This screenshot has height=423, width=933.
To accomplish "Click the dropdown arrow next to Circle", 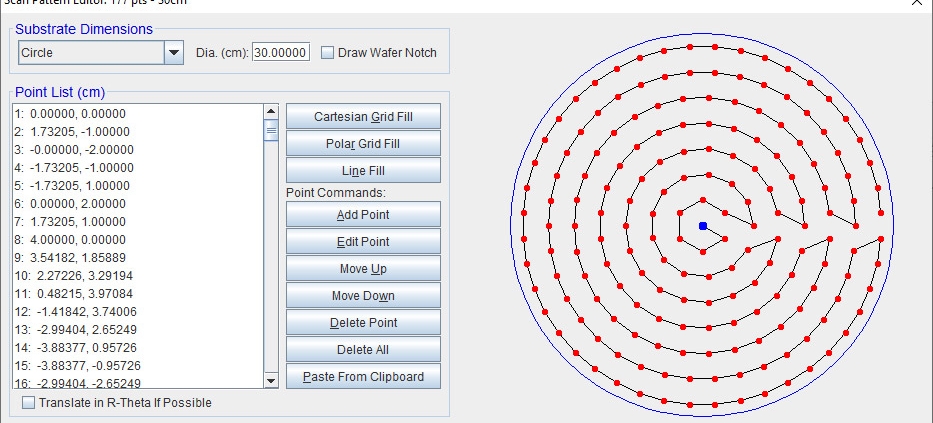I will coord(174,52).
